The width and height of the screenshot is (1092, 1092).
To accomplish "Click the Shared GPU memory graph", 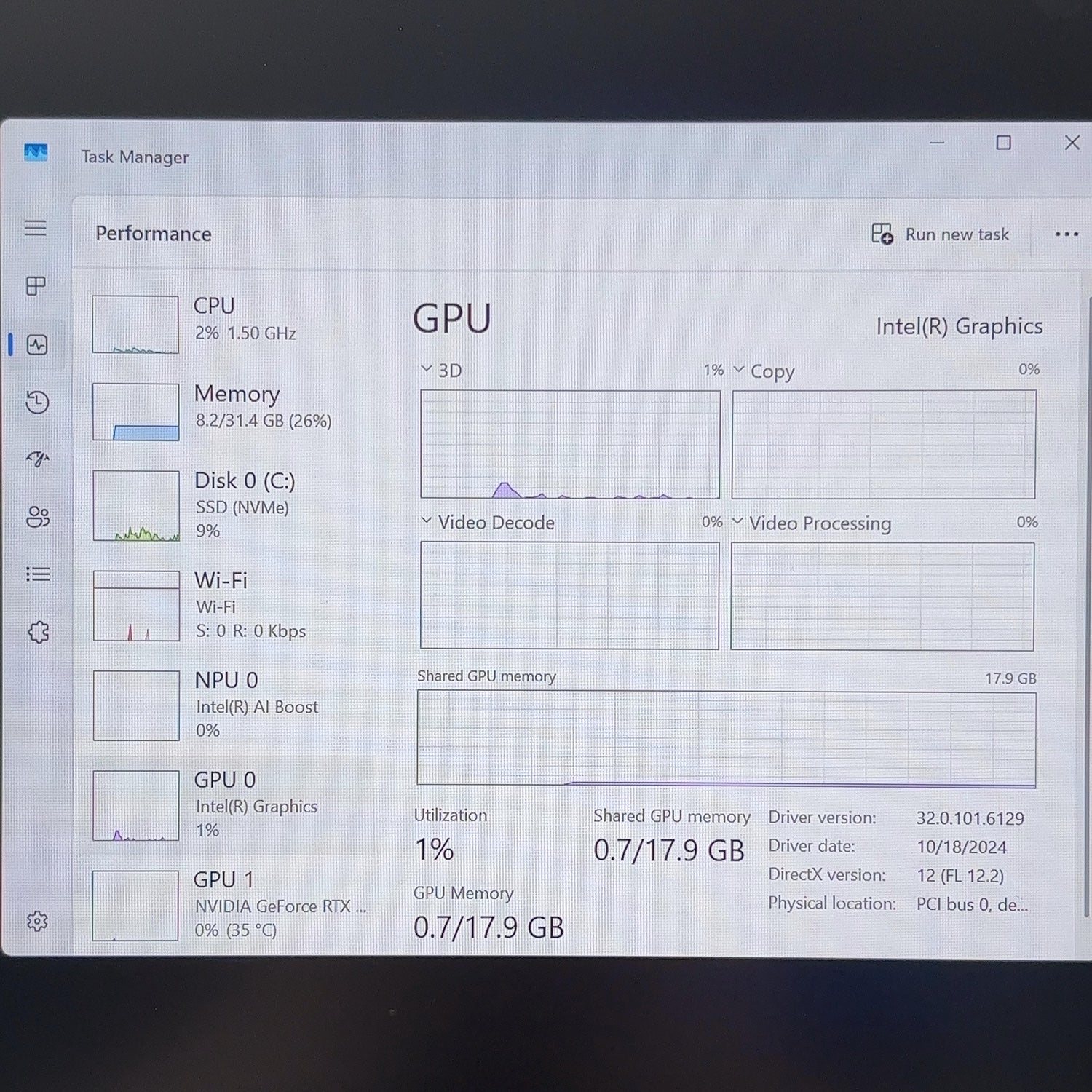I will [x=727, y=739].
